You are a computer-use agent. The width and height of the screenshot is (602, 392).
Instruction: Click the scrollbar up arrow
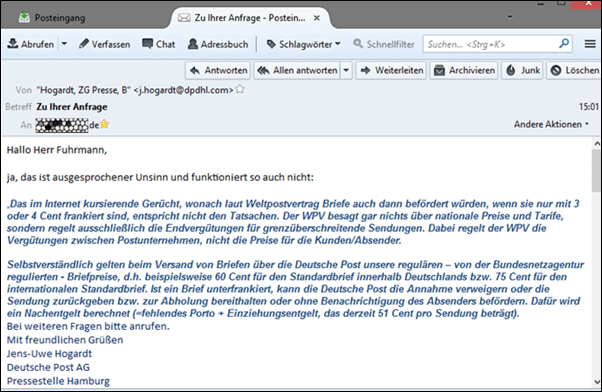click(597, 144)
